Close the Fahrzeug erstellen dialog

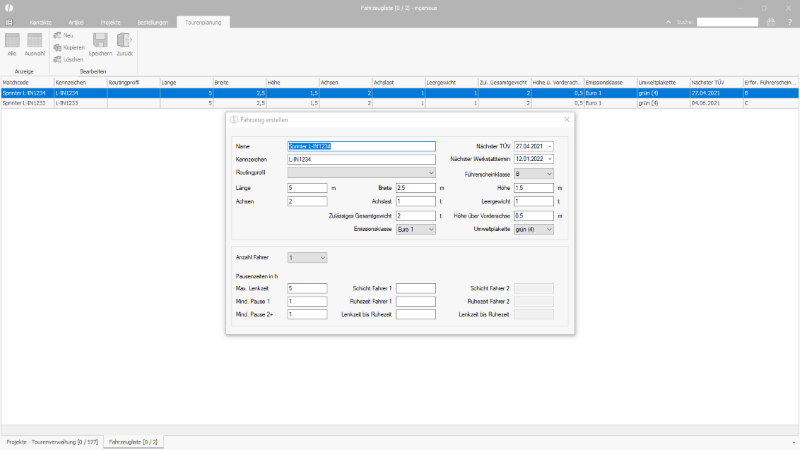[x=567, y=119]
